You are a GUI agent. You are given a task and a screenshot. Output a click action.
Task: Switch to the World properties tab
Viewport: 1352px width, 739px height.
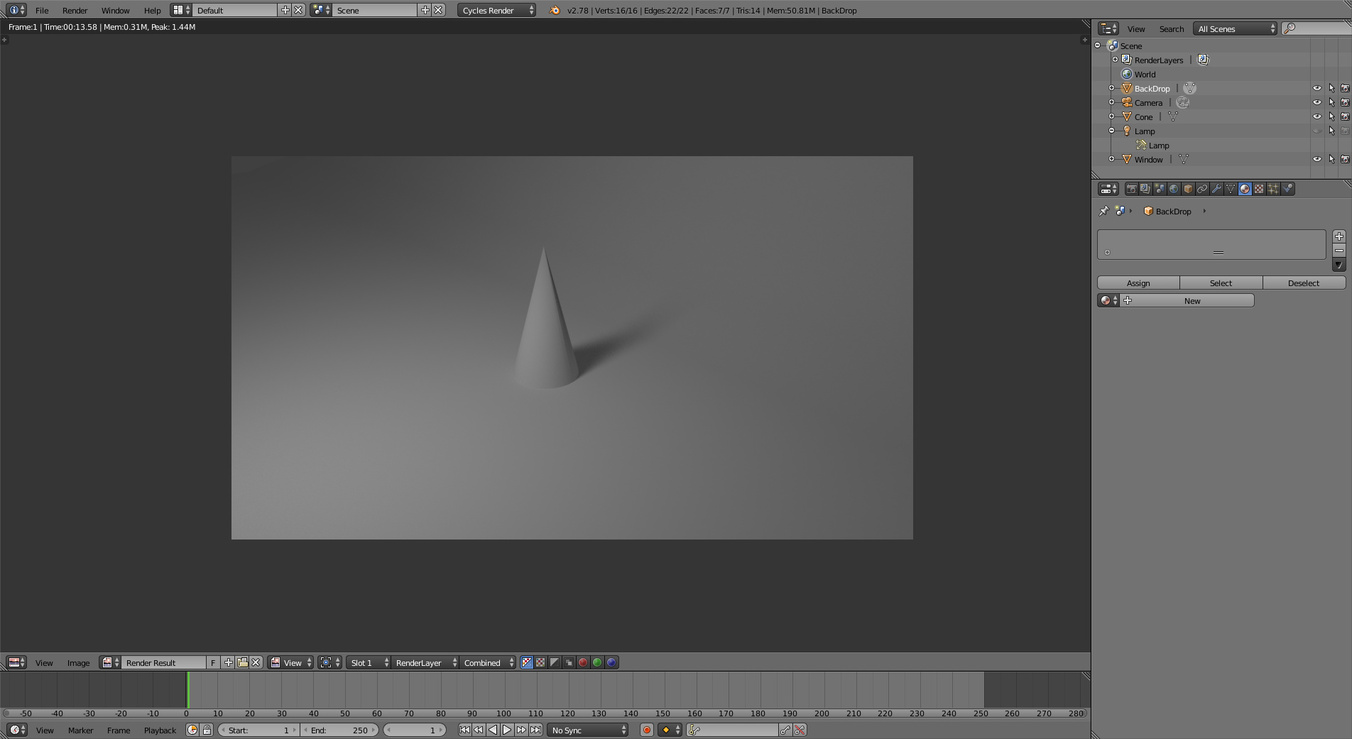pyautogui.click(x=1173, y=189)
